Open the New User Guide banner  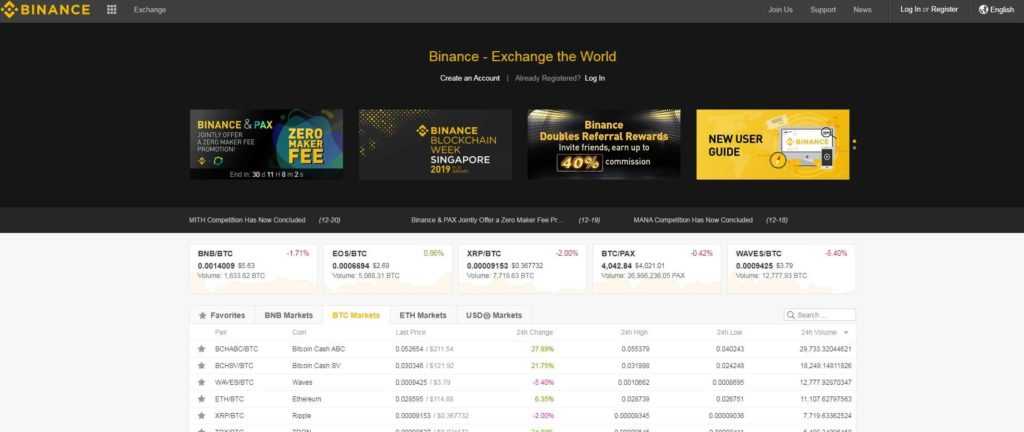coord(772,144)
